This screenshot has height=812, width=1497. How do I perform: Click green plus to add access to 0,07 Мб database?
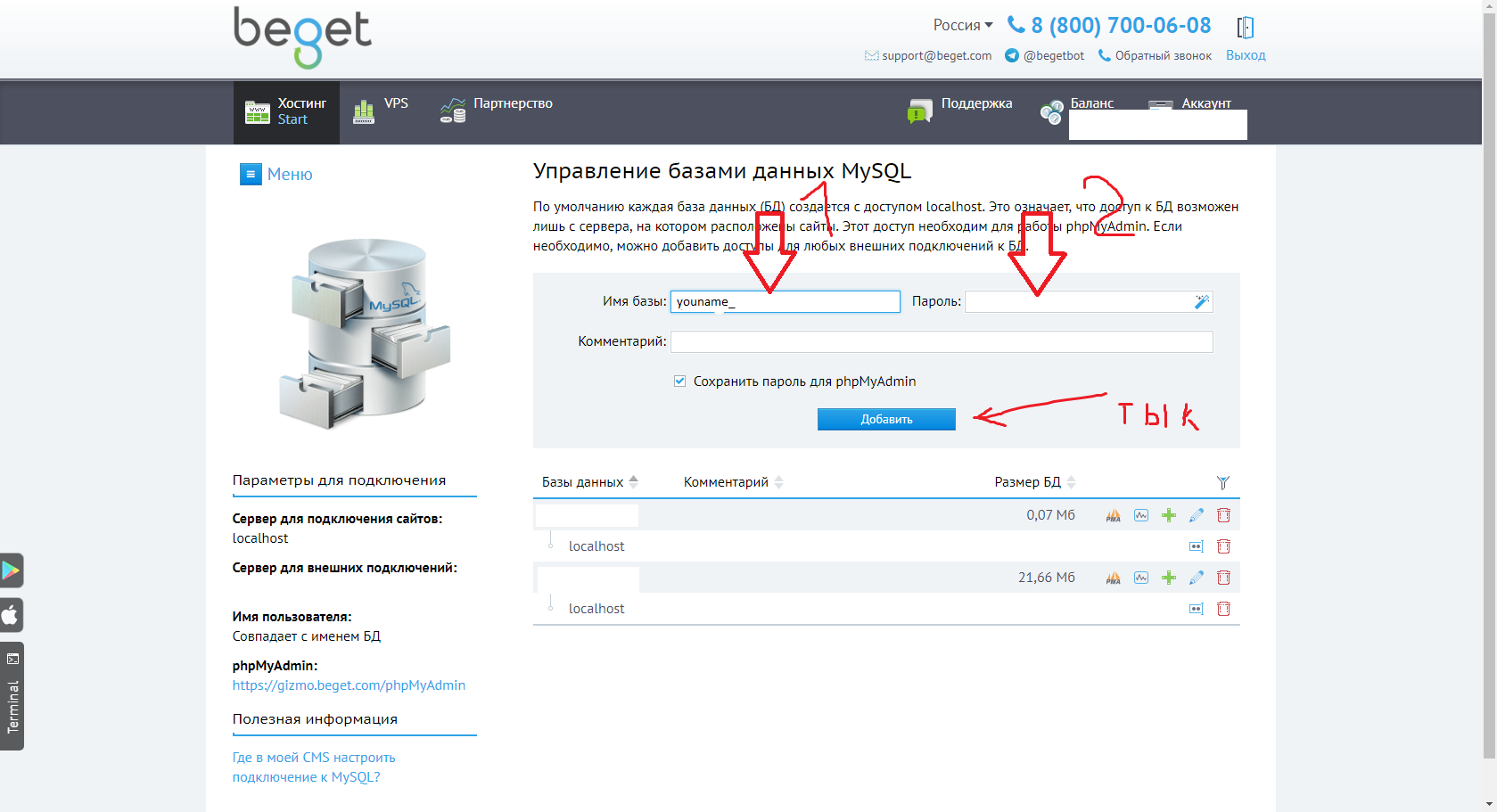(1169, 515)
